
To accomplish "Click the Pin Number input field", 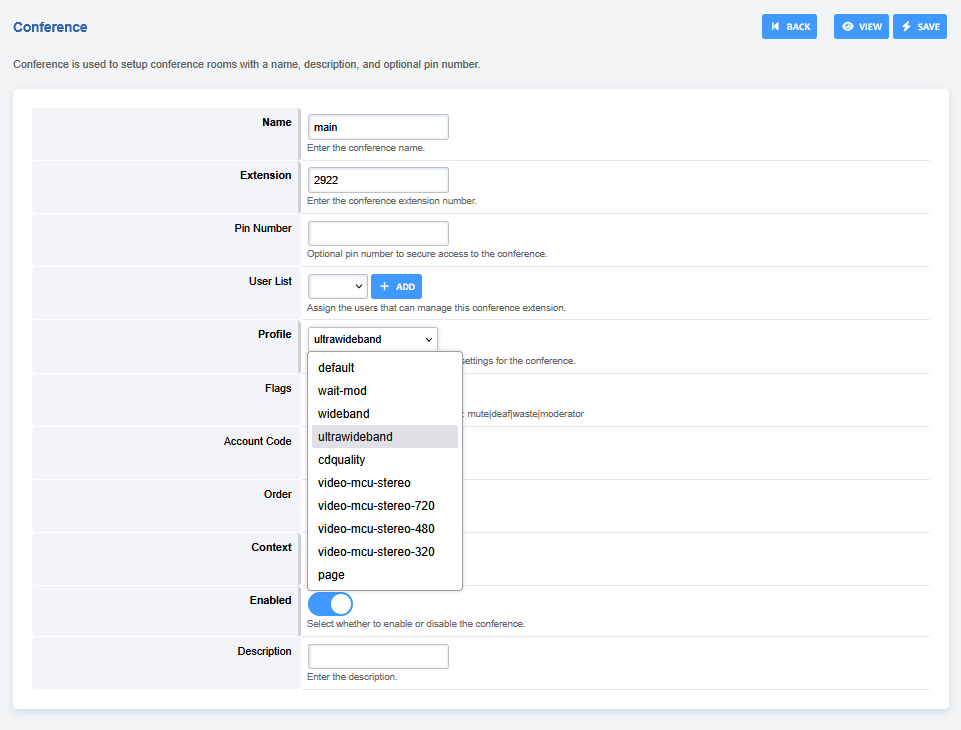I will coord(378,233).
